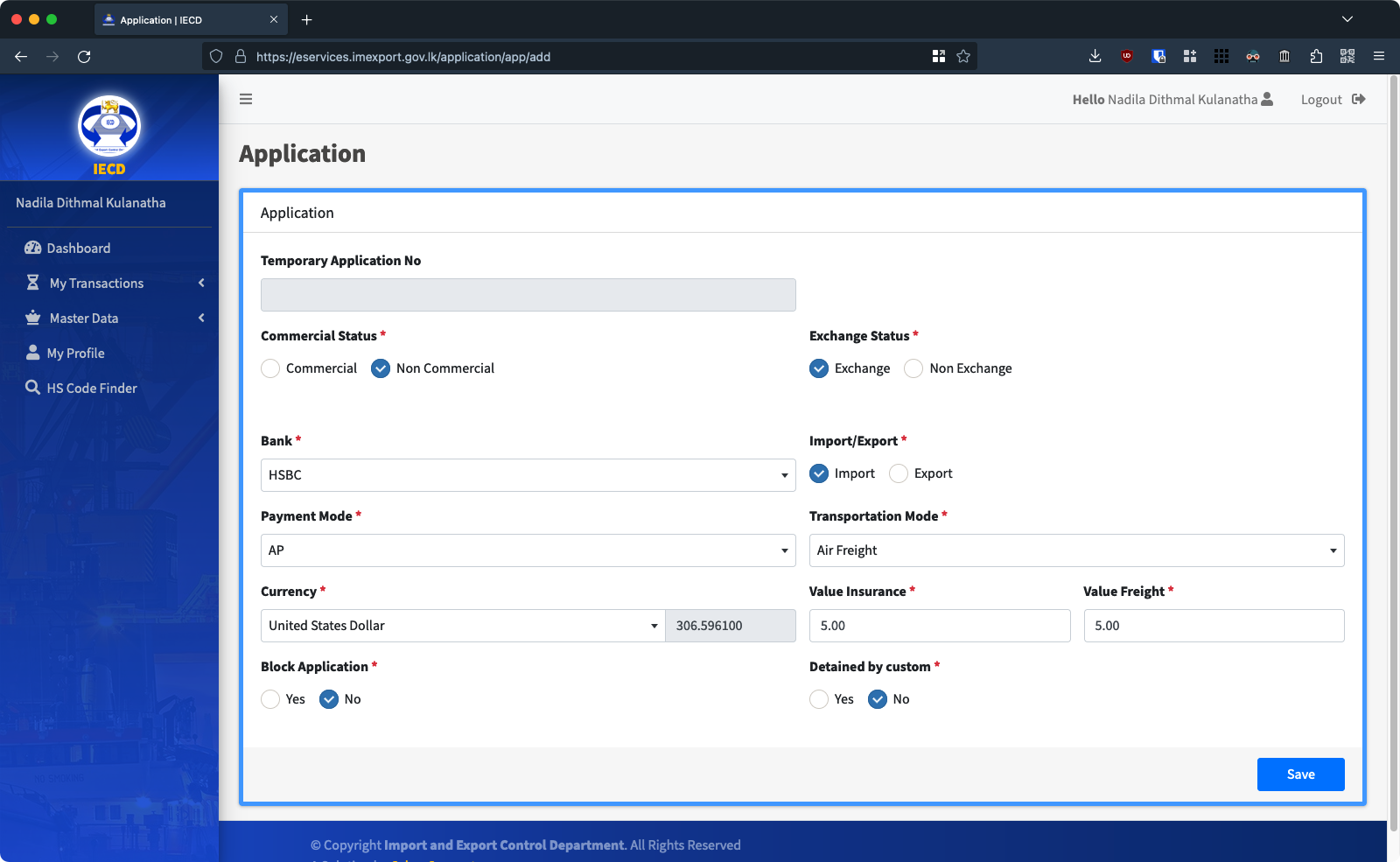Select the Commercial radio button
The image size is (1400, 862).
coord(271,368)
